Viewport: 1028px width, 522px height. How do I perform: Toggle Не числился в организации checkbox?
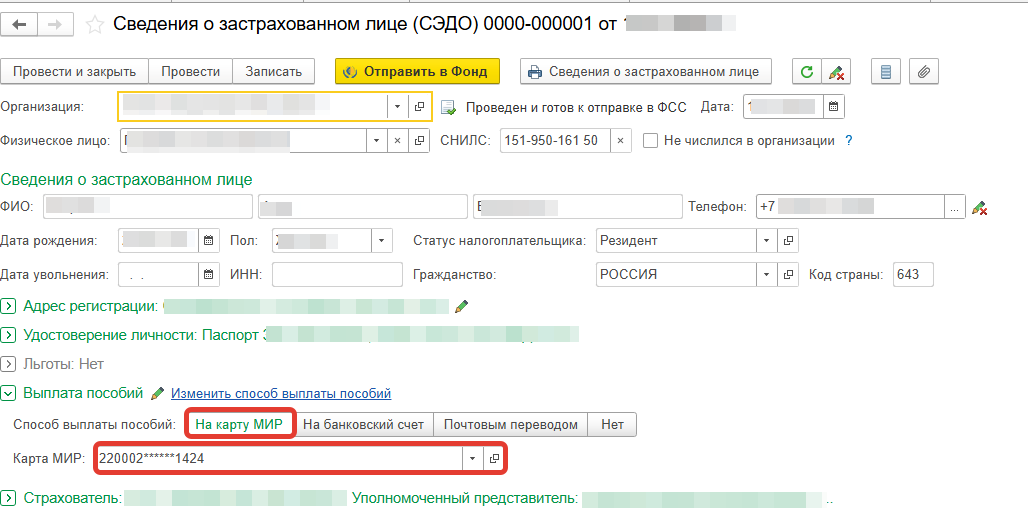click(650, 140)
